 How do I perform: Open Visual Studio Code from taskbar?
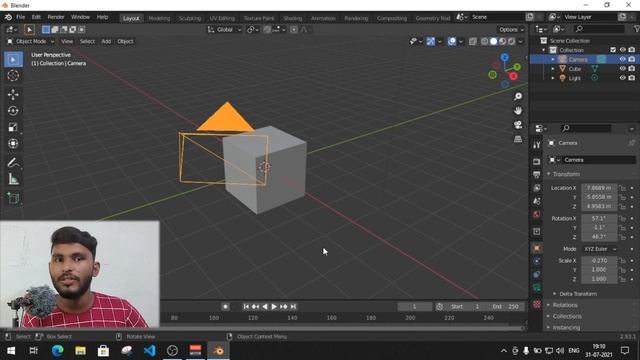click(x=149, y=351)
